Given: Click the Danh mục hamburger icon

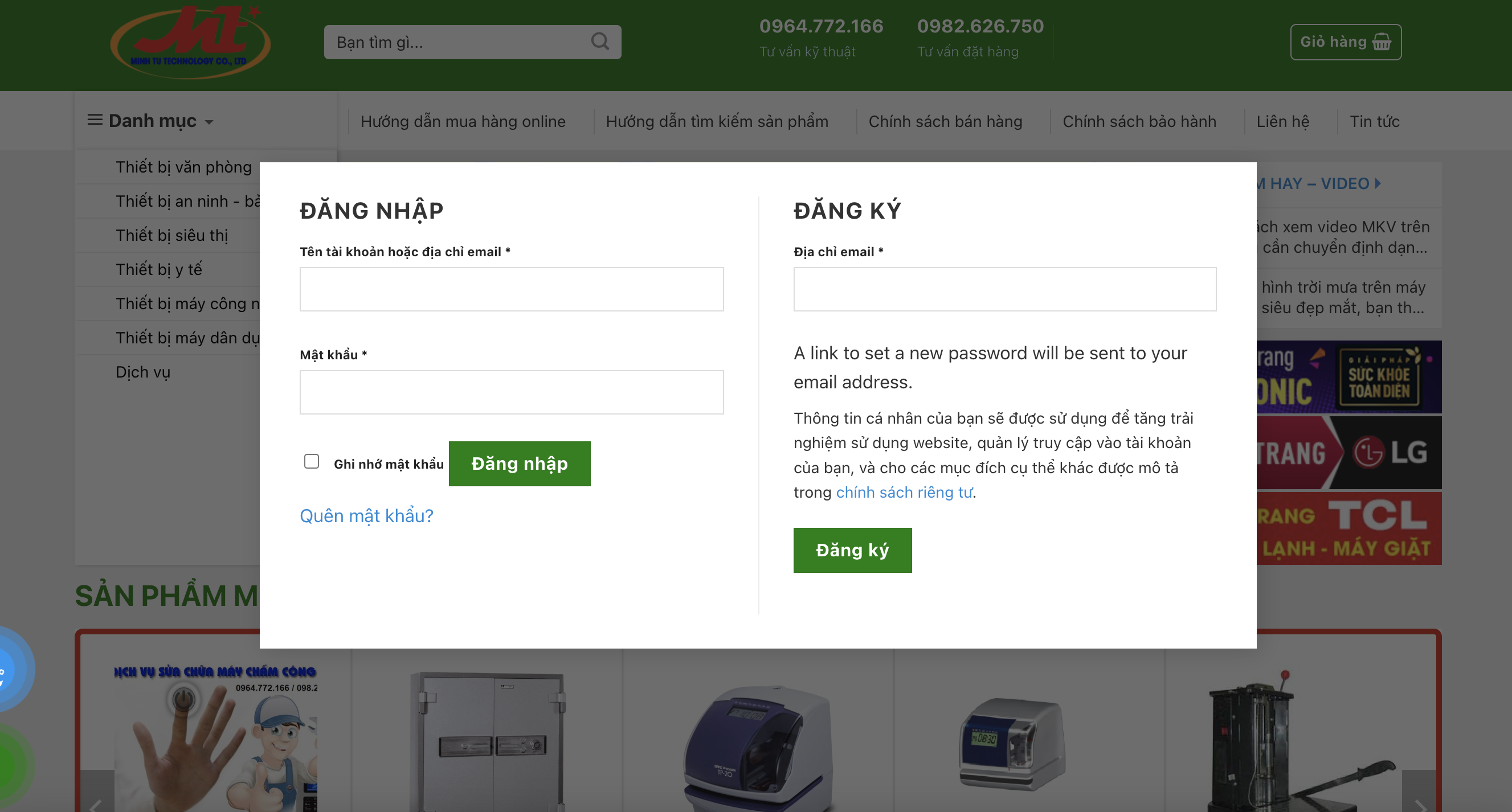Looking at the screenshot, I should point(95,120).
